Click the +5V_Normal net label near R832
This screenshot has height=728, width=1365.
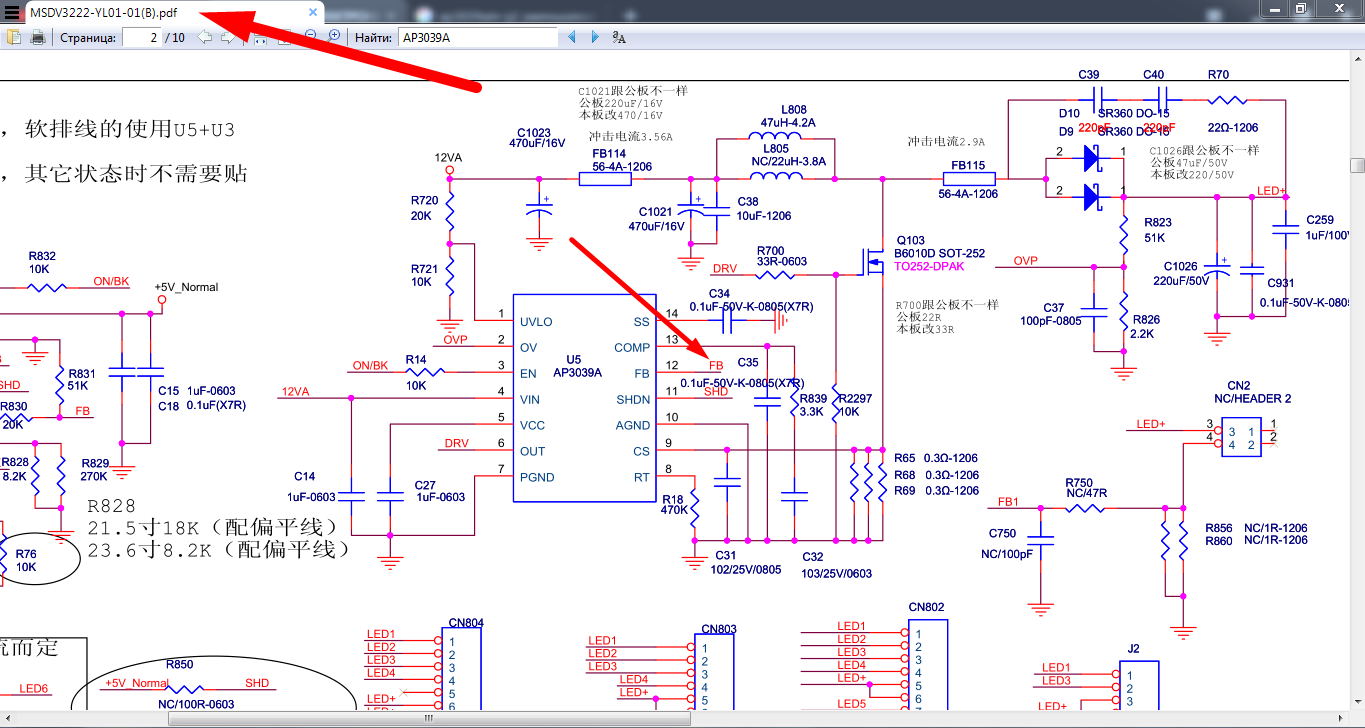pyautogui.click(x=186, y=287)
